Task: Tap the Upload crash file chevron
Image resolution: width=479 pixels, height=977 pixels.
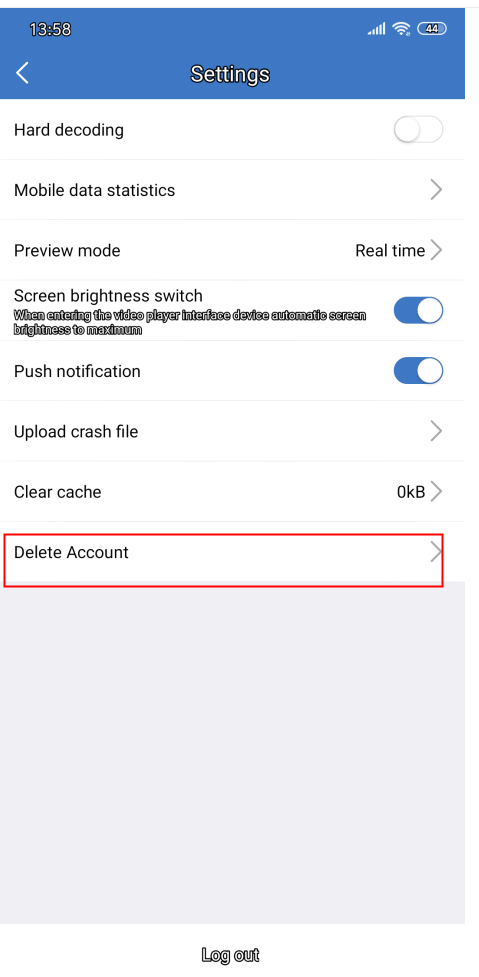Action: click(436, 431)
